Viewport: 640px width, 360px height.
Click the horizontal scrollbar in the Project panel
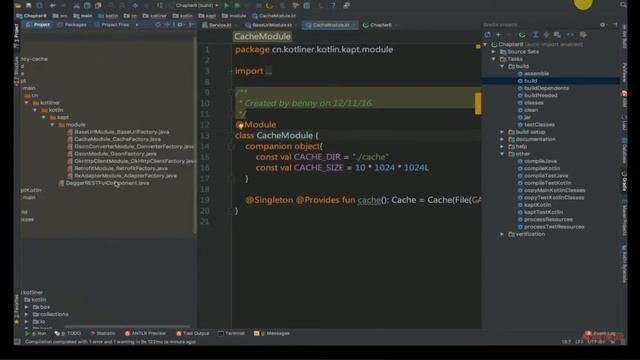[127, 327]
